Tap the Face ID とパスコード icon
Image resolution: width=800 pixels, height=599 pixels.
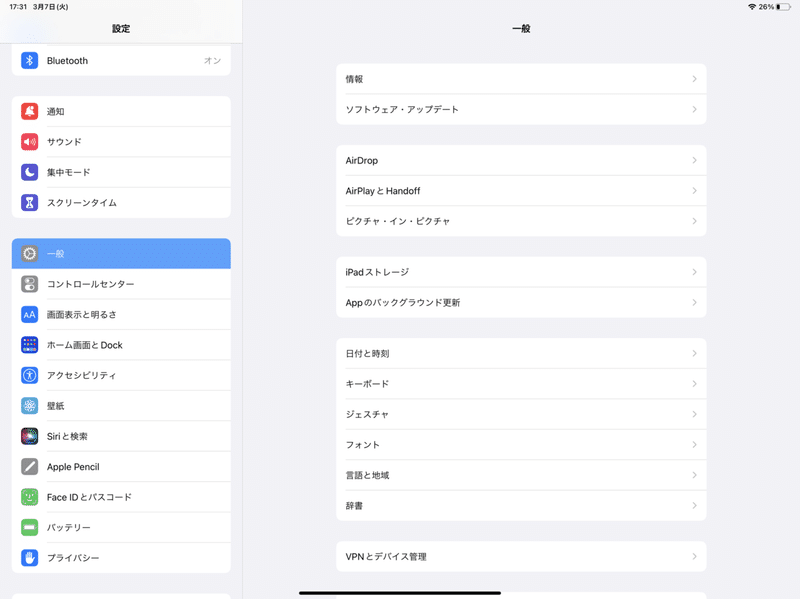[30, 497]
